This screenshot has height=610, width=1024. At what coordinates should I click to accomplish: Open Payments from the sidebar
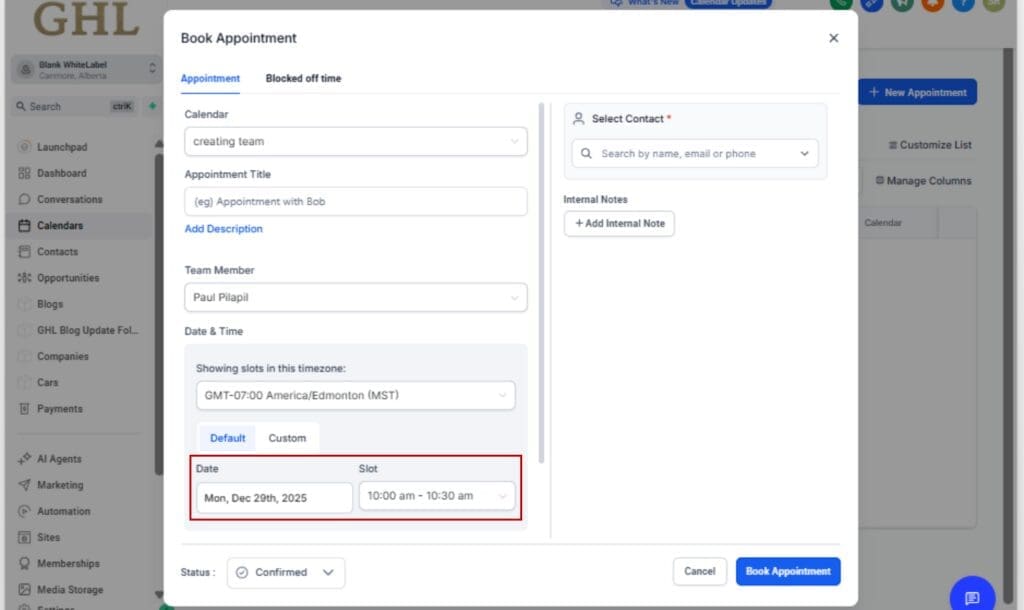pyautogui.click(x=60, y=408)
